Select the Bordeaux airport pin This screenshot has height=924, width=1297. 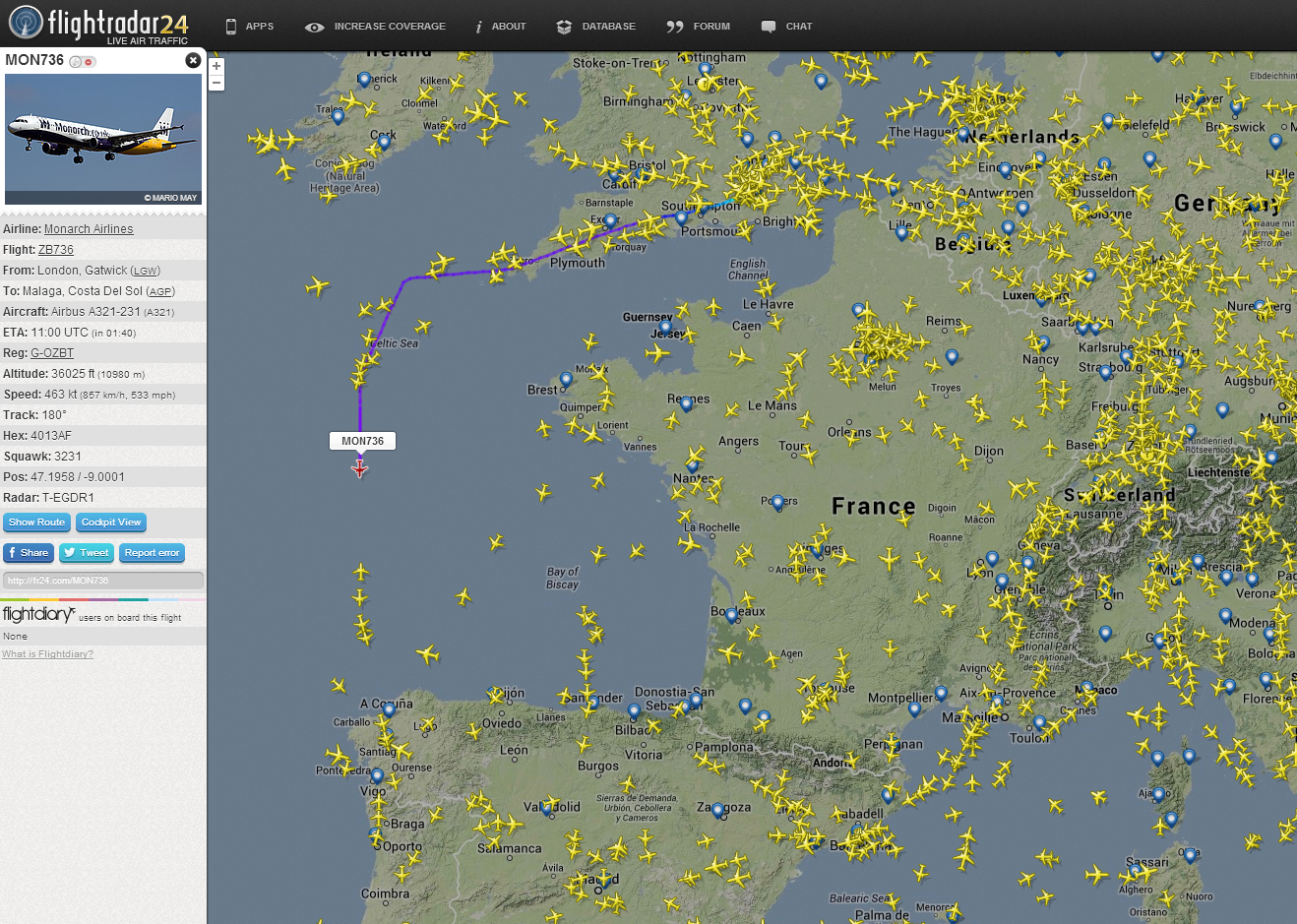731,615
